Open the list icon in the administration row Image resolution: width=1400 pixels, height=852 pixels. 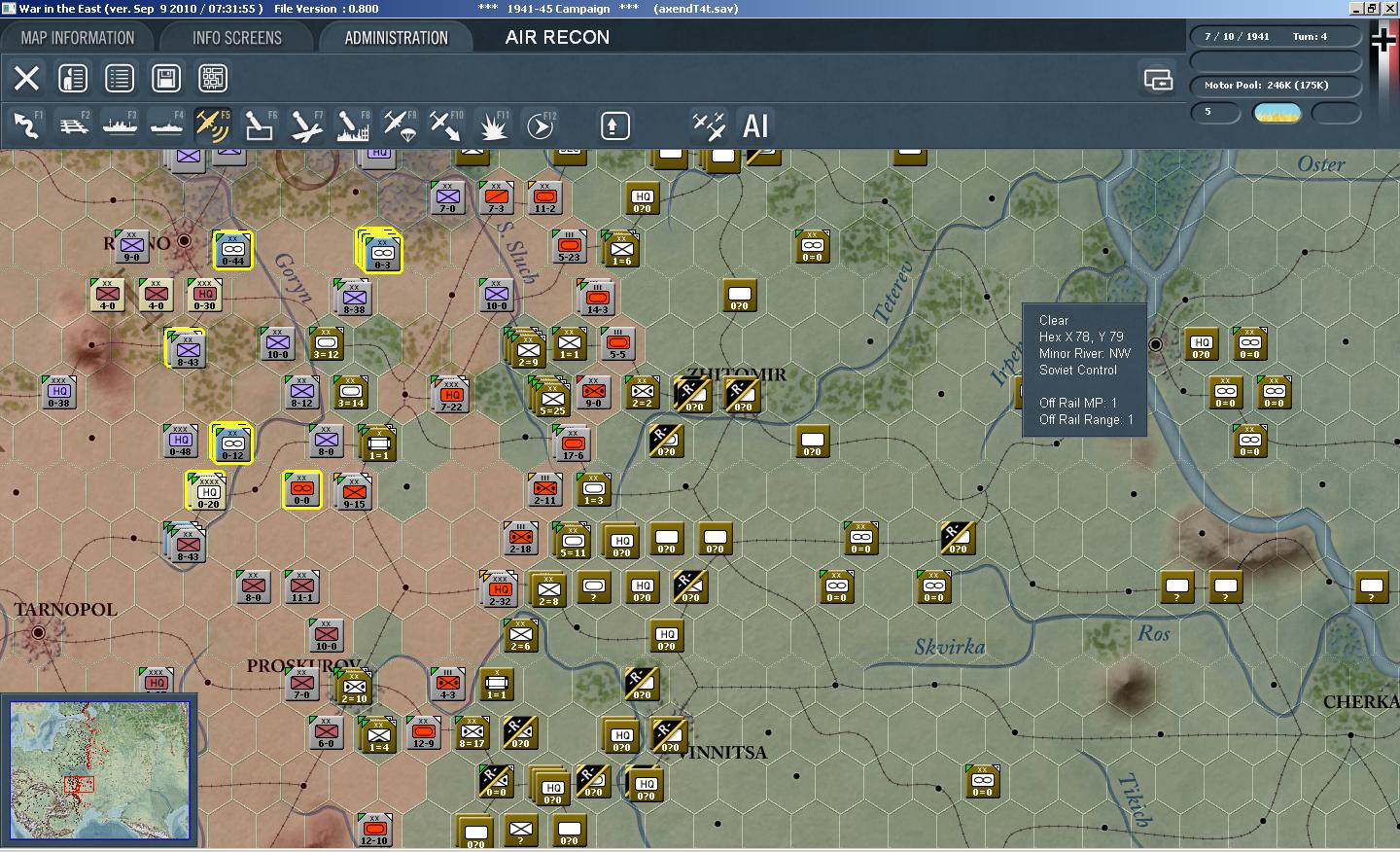coord(120,78)
